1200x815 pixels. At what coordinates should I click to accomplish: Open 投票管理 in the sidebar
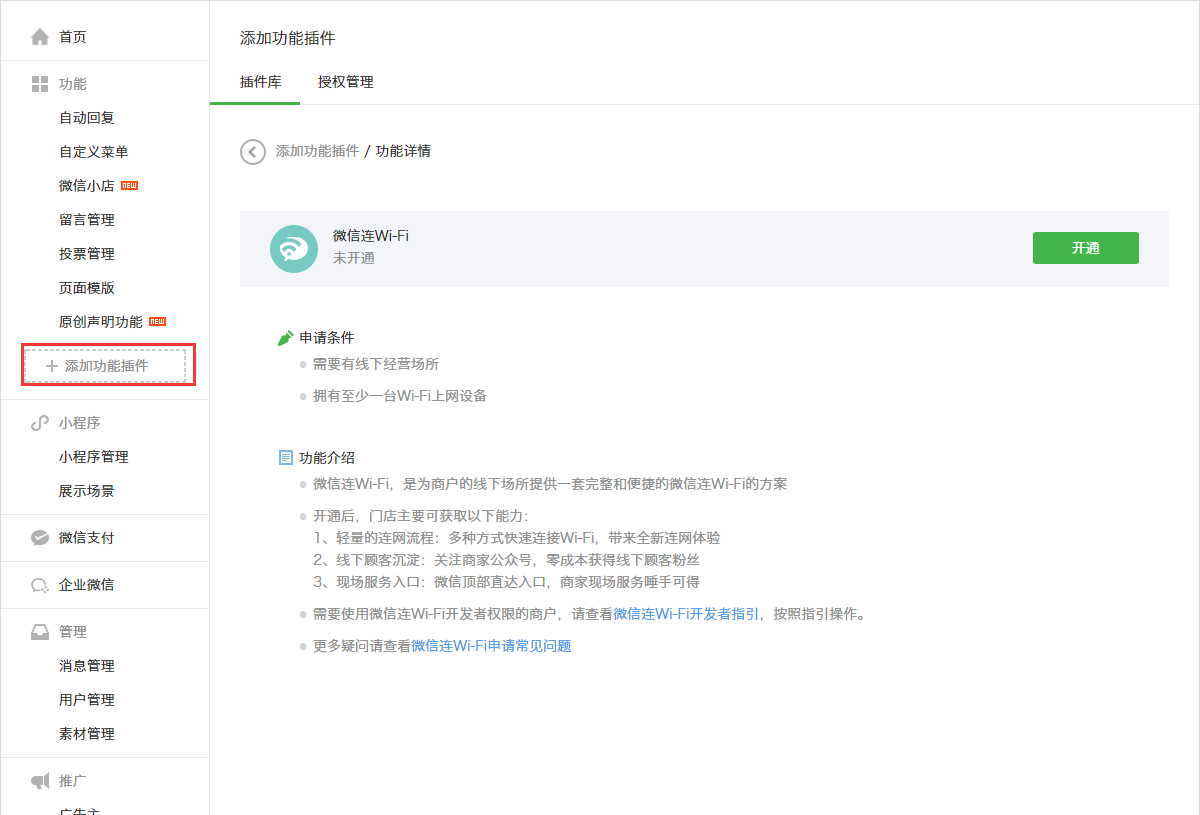(x=87, y=254)
